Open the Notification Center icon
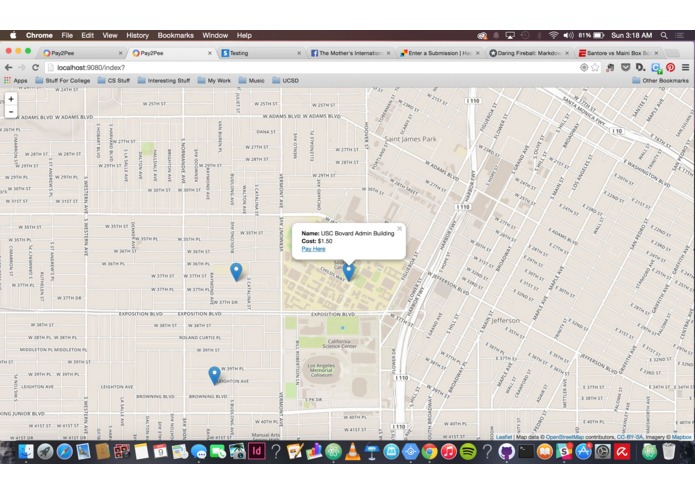This screenshot has width=695, height=494. pyautogui.click(x=679, y=35)
